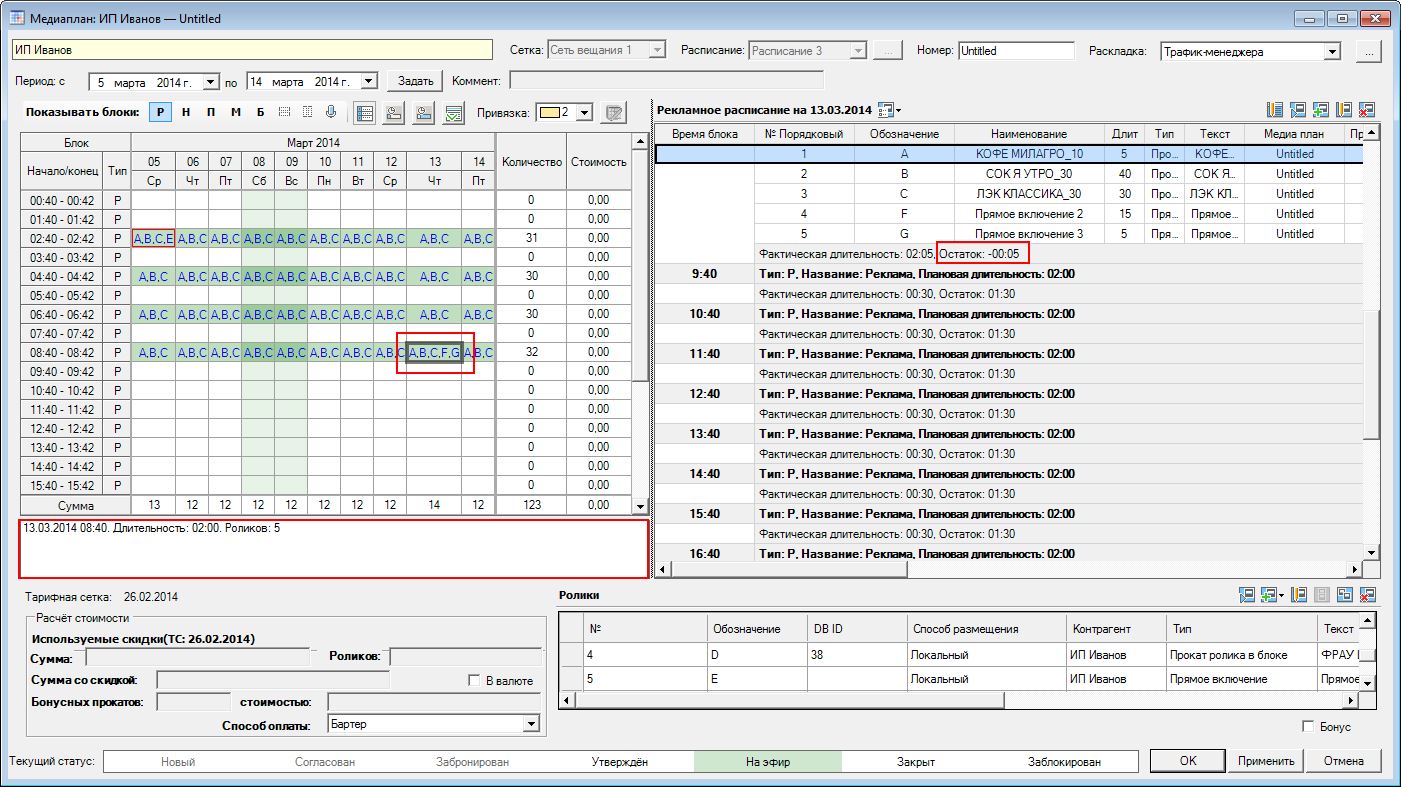Click the Отмена button
Screen dimensions: 1401x787
coord(1343,761)
